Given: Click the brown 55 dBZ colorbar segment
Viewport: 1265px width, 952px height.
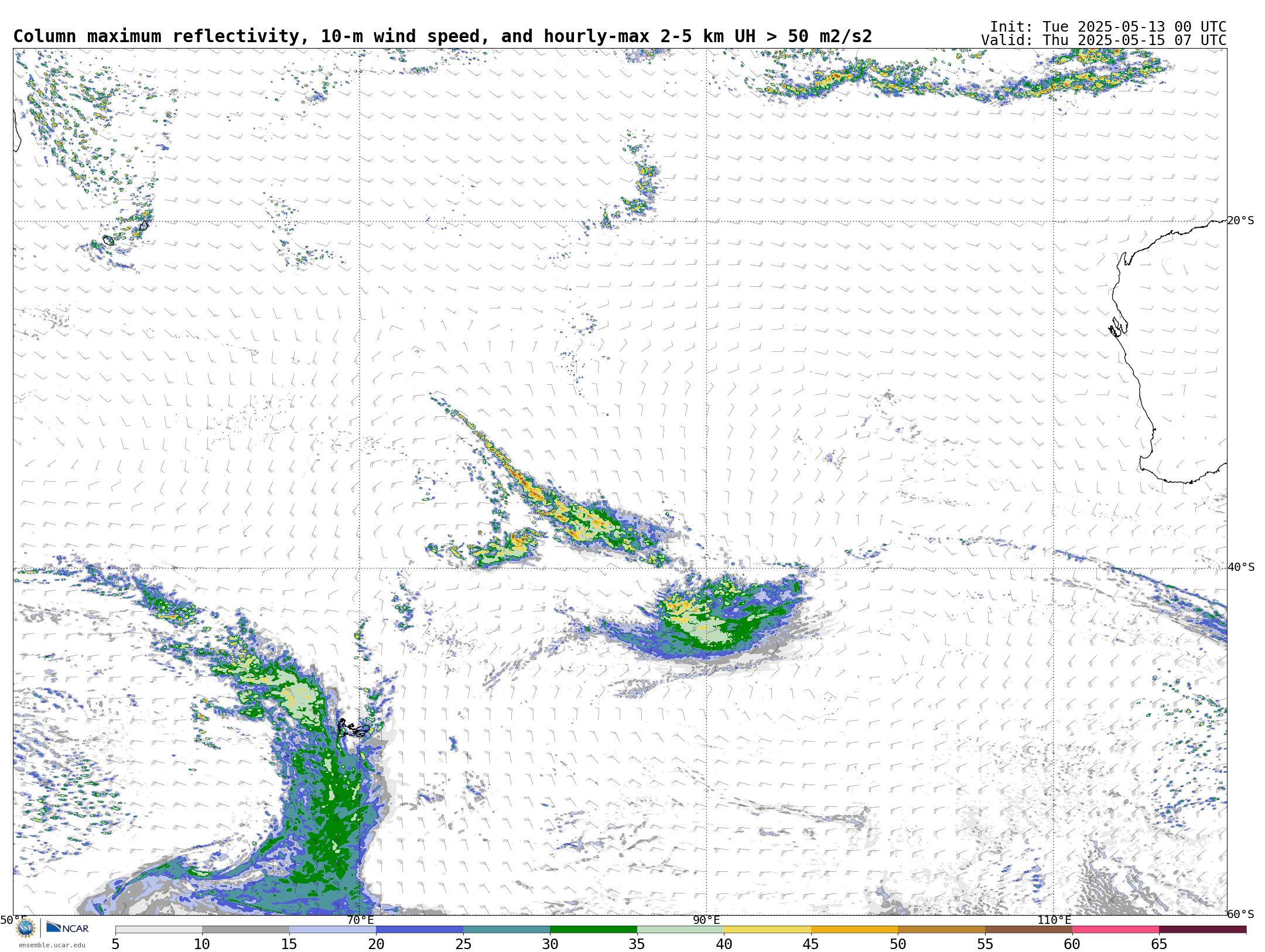Looking at the screenshot, I should point(1028,930).
